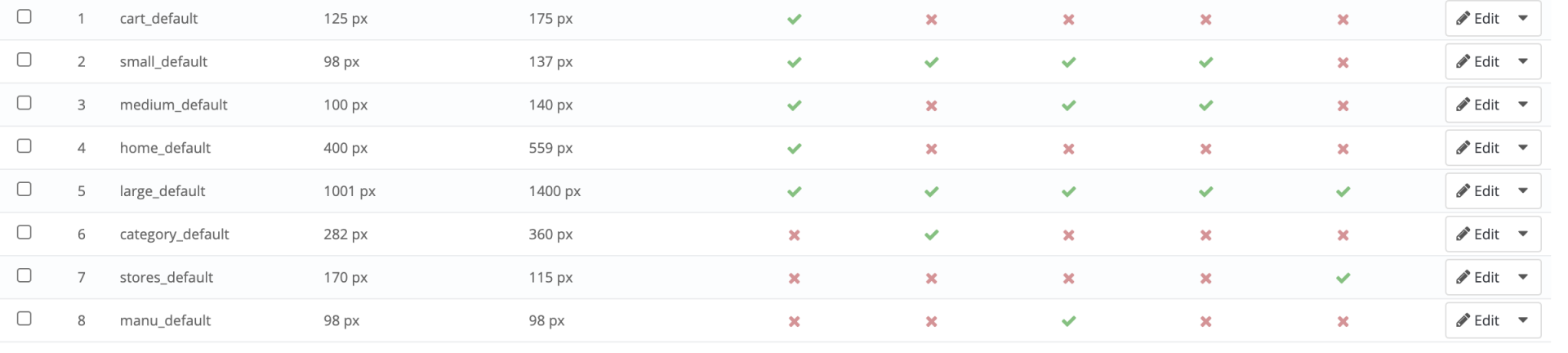This screenshot has height=353, width=1568.
Task: Select the large_default name cell
Action: click(x=163, y=191)
